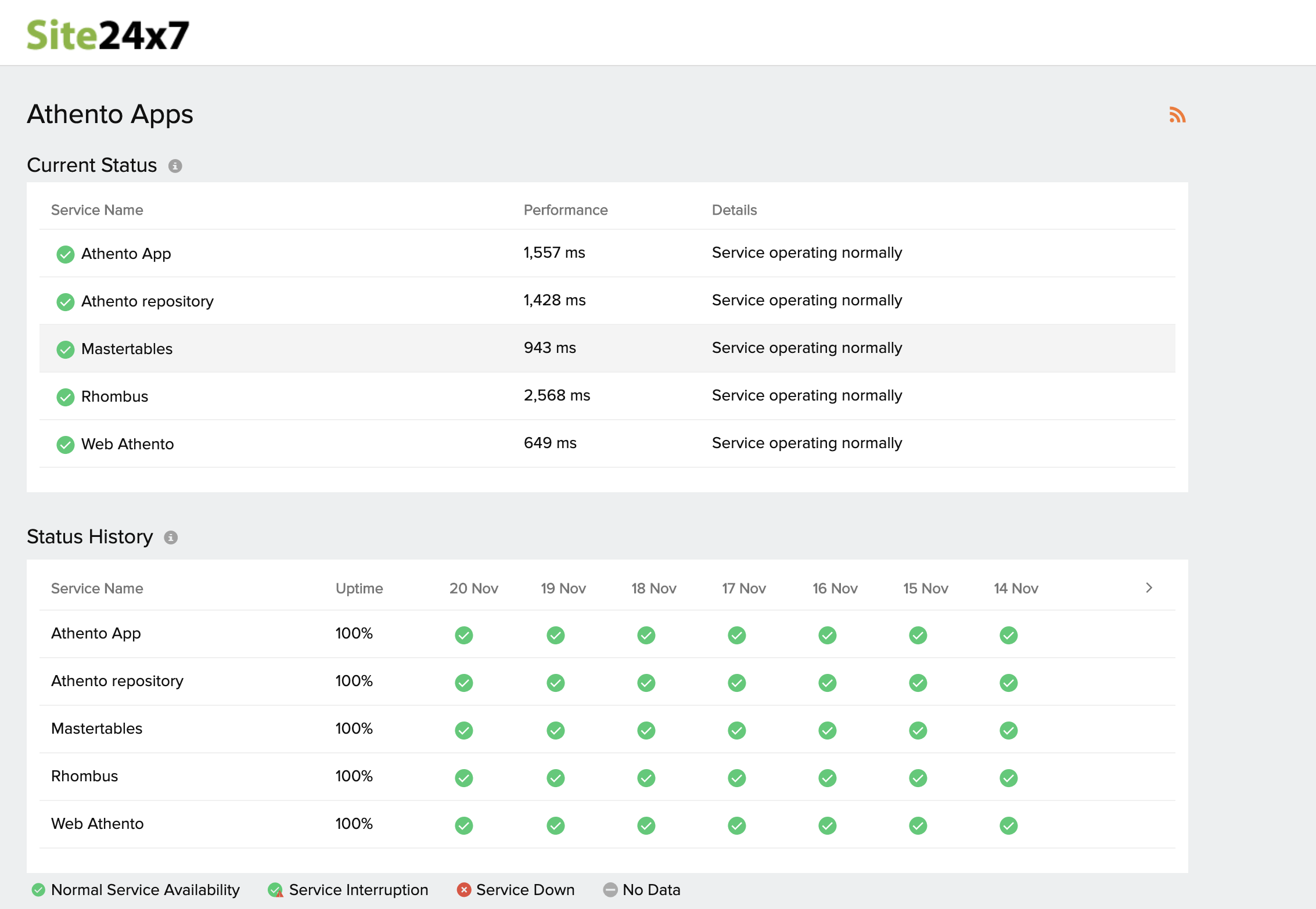The image size is (1316, 909).
Task: Click the Performance column header
Action: tap(565, 210)
